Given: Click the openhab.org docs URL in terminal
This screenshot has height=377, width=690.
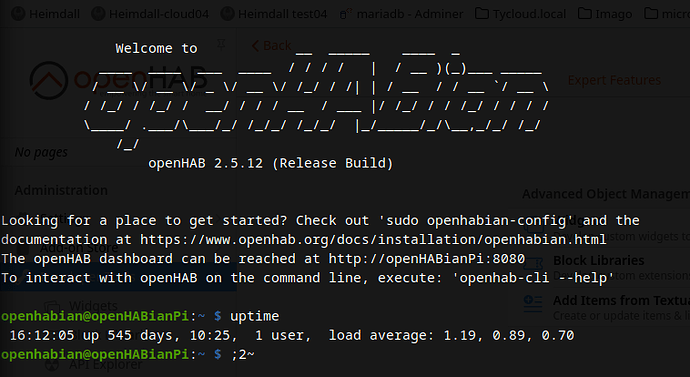Looking at the screenshot, I should (x=373, y=240).
